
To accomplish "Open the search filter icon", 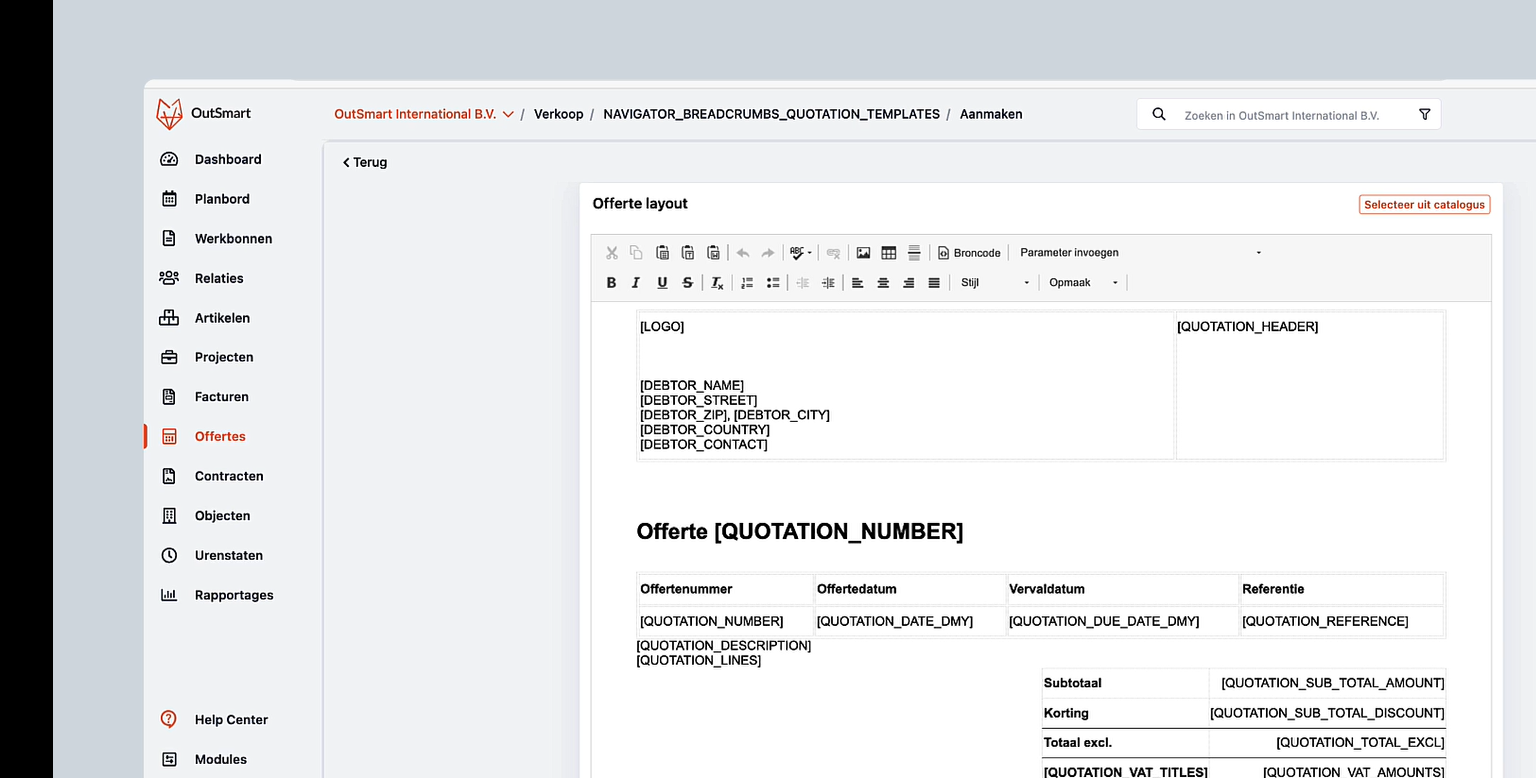I will click(1424, 114).
